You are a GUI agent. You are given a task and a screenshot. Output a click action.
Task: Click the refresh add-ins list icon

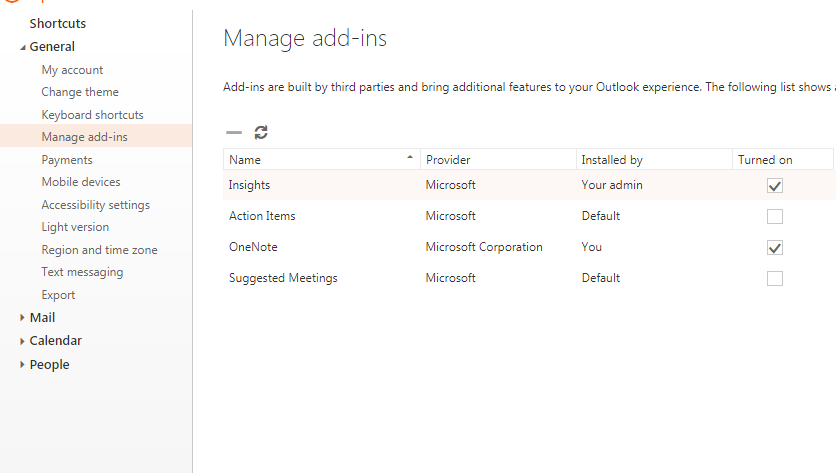click(x=261, y=132)
